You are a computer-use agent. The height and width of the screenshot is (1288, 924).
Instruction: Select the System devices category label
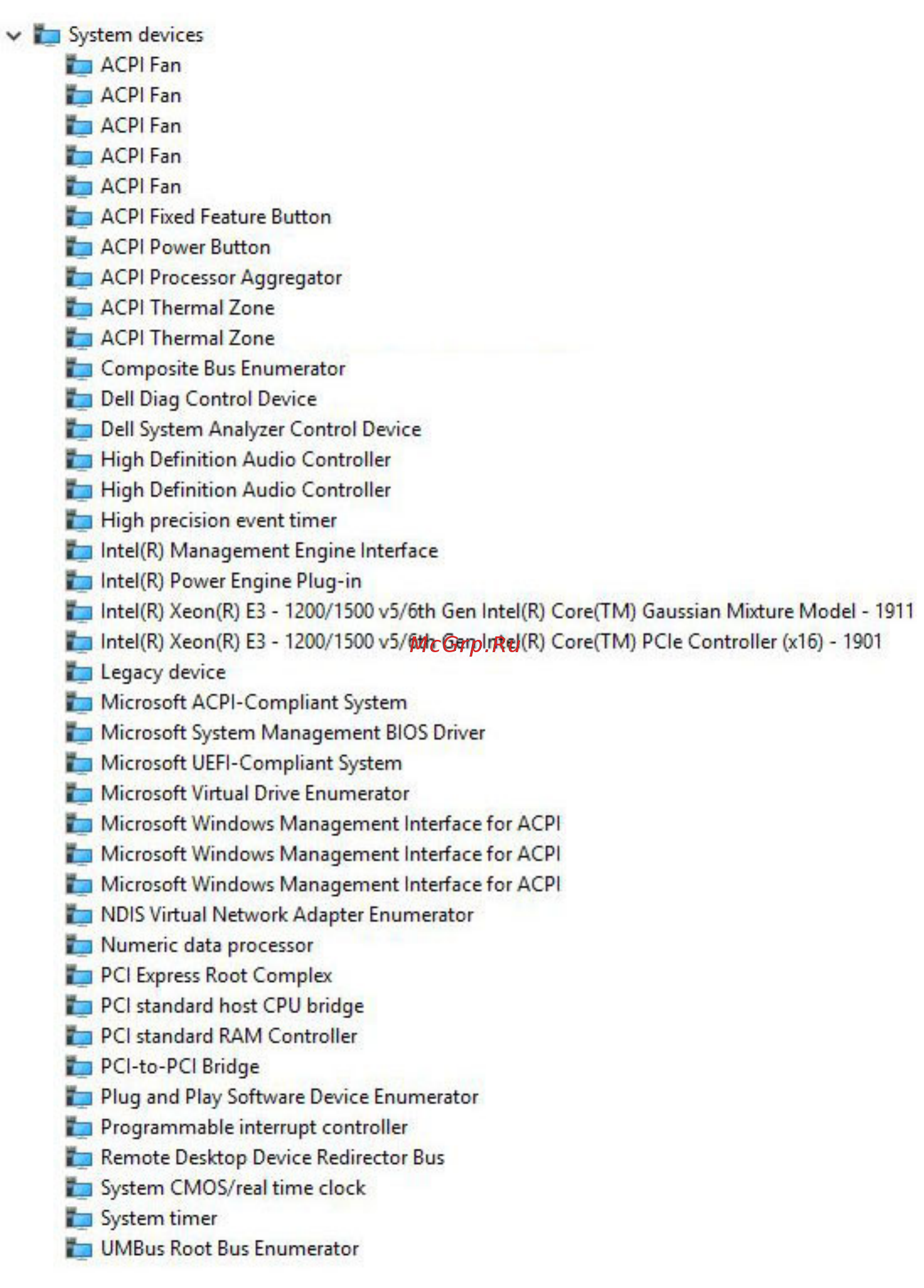(136, 35)
